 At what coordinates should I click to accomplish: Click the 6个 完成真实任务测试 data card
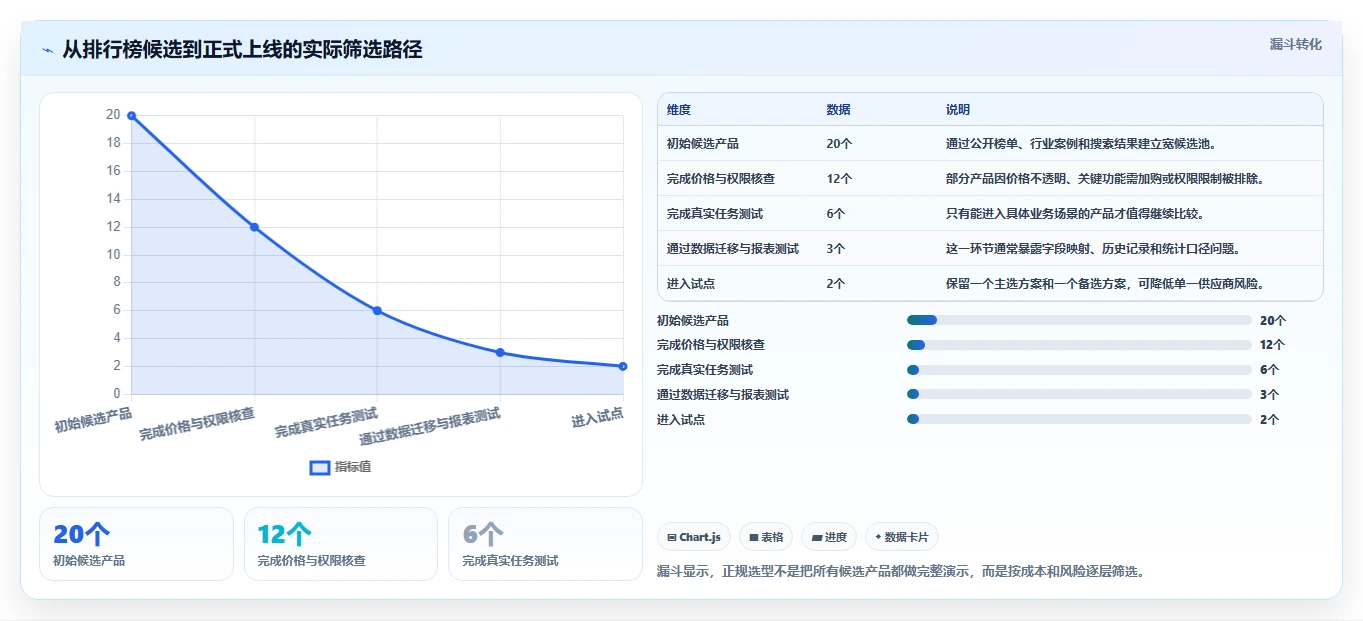[545, 544]
